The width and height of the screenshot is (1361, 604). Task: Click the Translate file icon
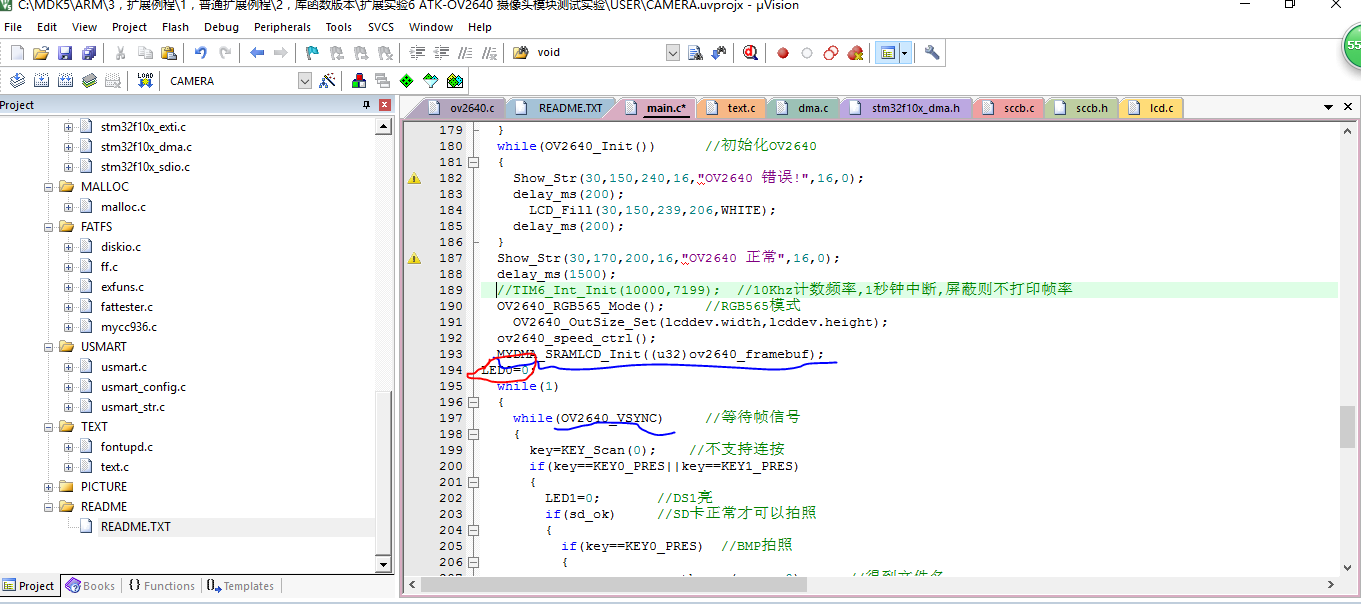click(17, 81)
